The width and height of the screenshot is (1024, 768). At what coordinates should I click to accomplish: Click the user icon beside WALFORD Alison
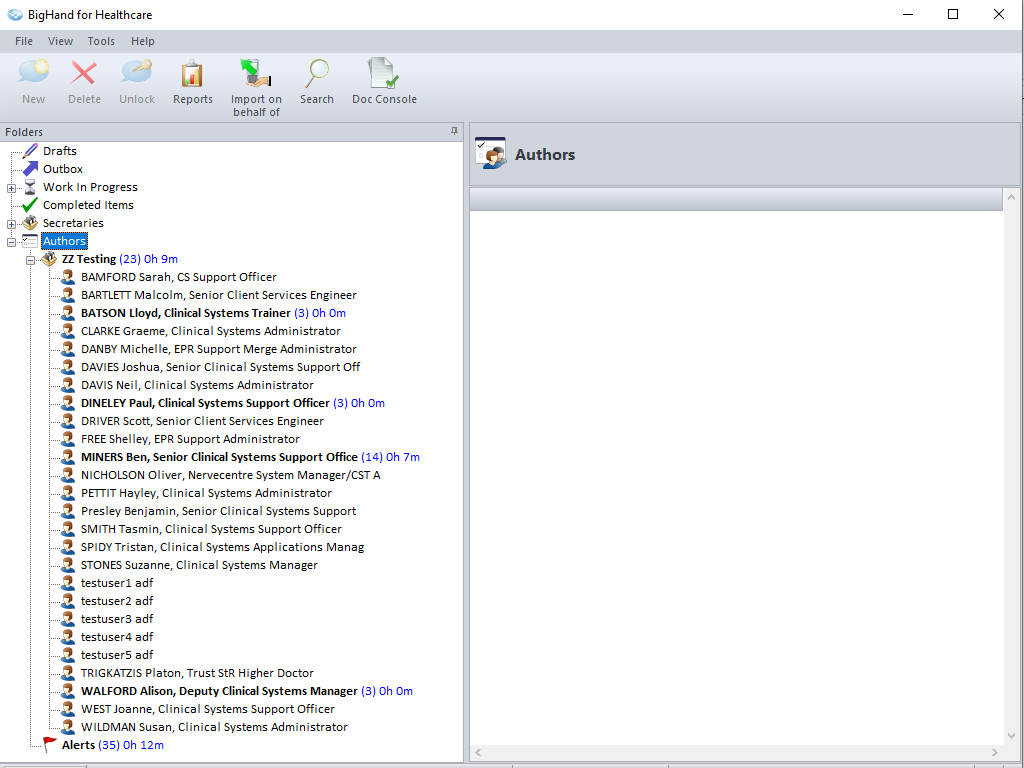coord(68,691)
